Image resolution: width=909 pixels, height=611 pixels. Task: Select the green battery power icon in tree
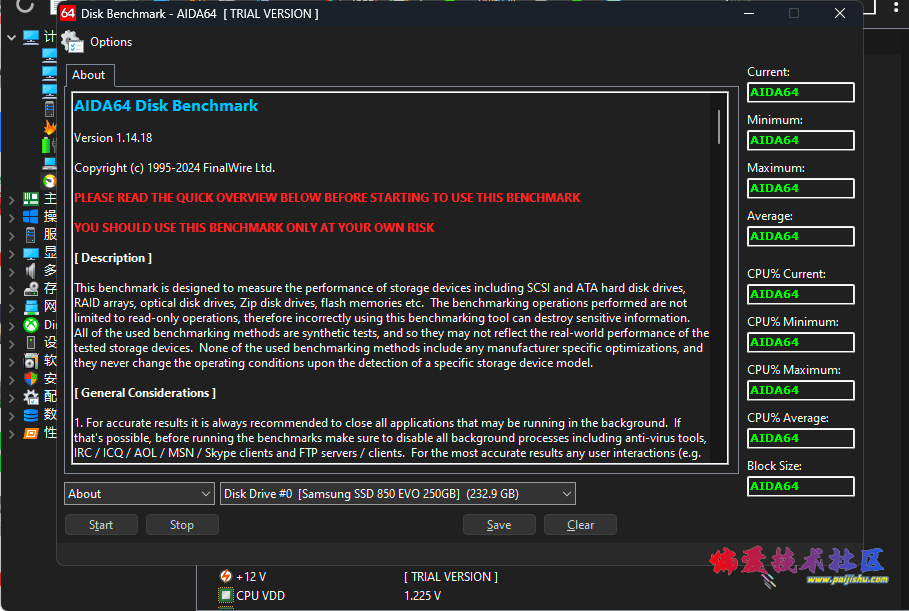(x=49, y=145)
